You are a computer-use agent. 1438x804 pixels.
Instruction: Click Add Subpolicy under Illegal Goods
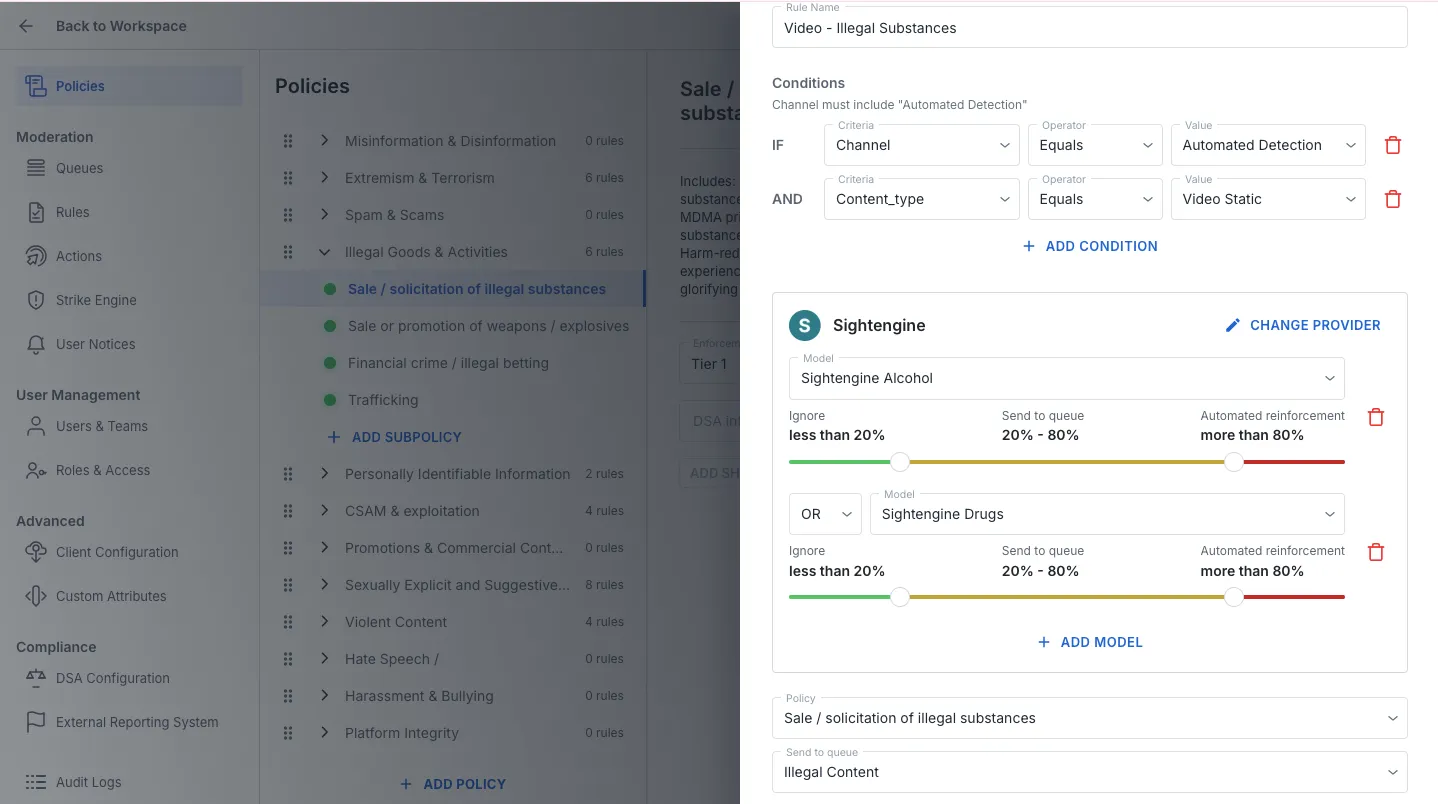click(395, 437)
